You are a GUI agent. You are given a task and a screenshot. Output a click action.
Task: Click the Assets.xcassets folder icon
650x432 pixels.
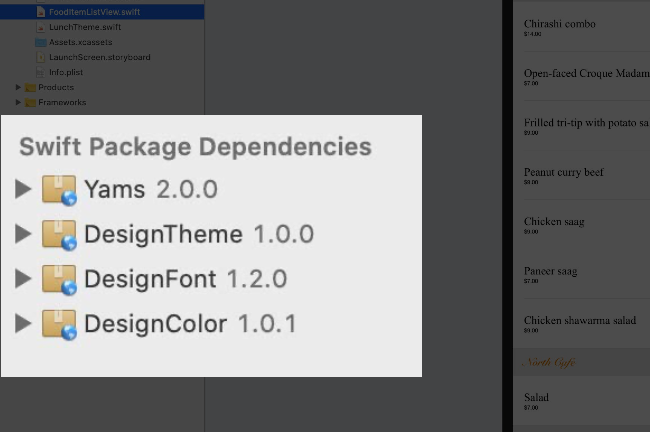41,42
